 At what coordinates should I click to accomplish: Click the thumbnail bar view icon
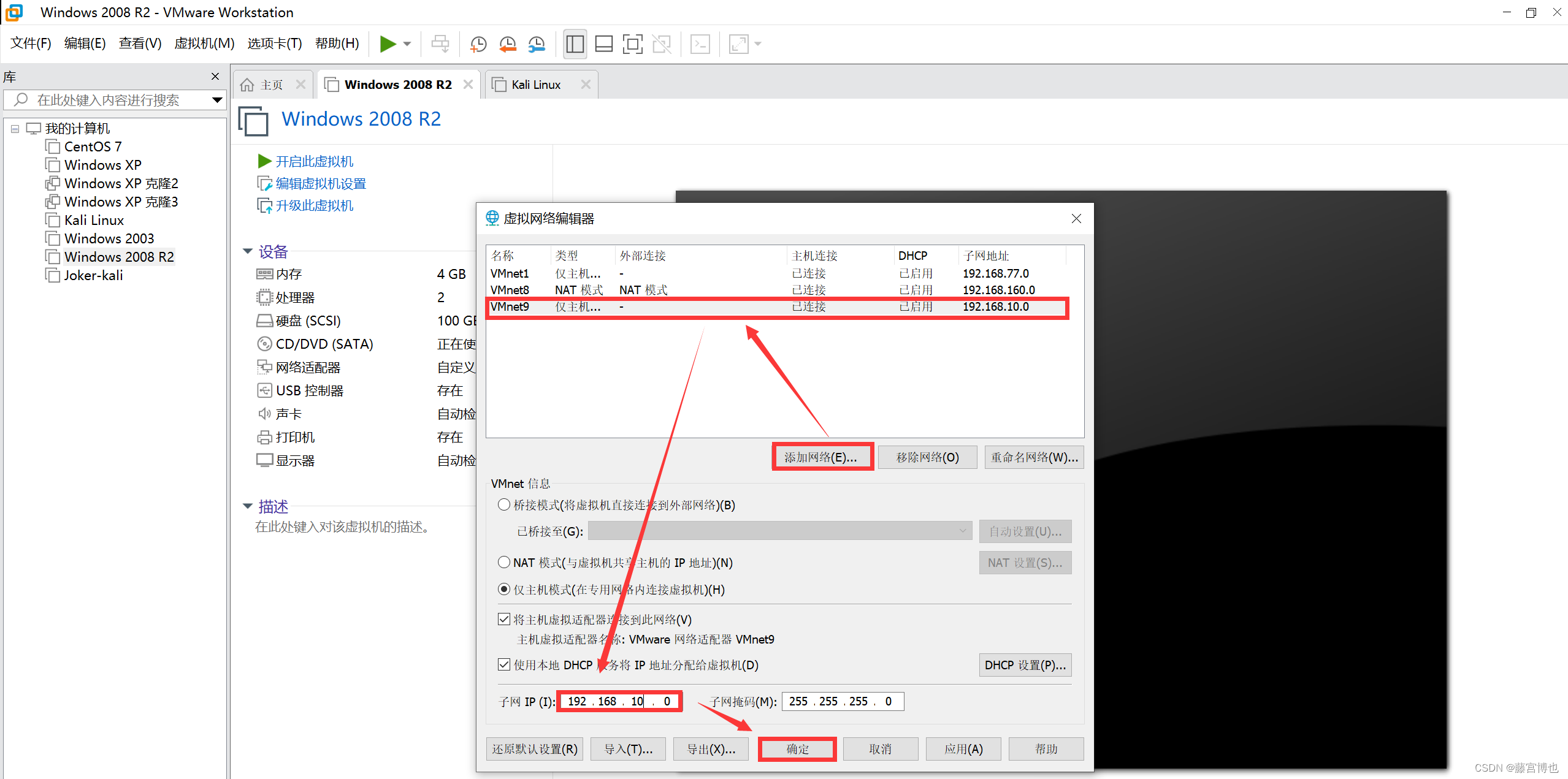point(604,44)
